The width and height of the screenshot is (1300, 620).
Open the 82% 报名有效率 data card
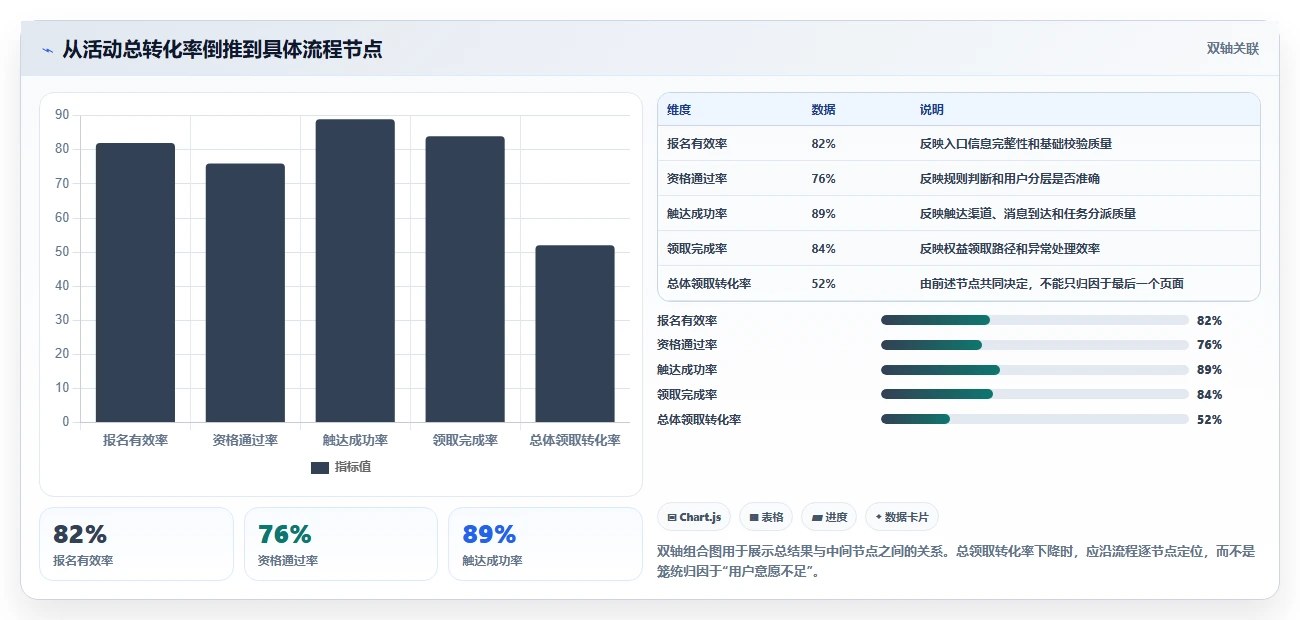(136, 544)
